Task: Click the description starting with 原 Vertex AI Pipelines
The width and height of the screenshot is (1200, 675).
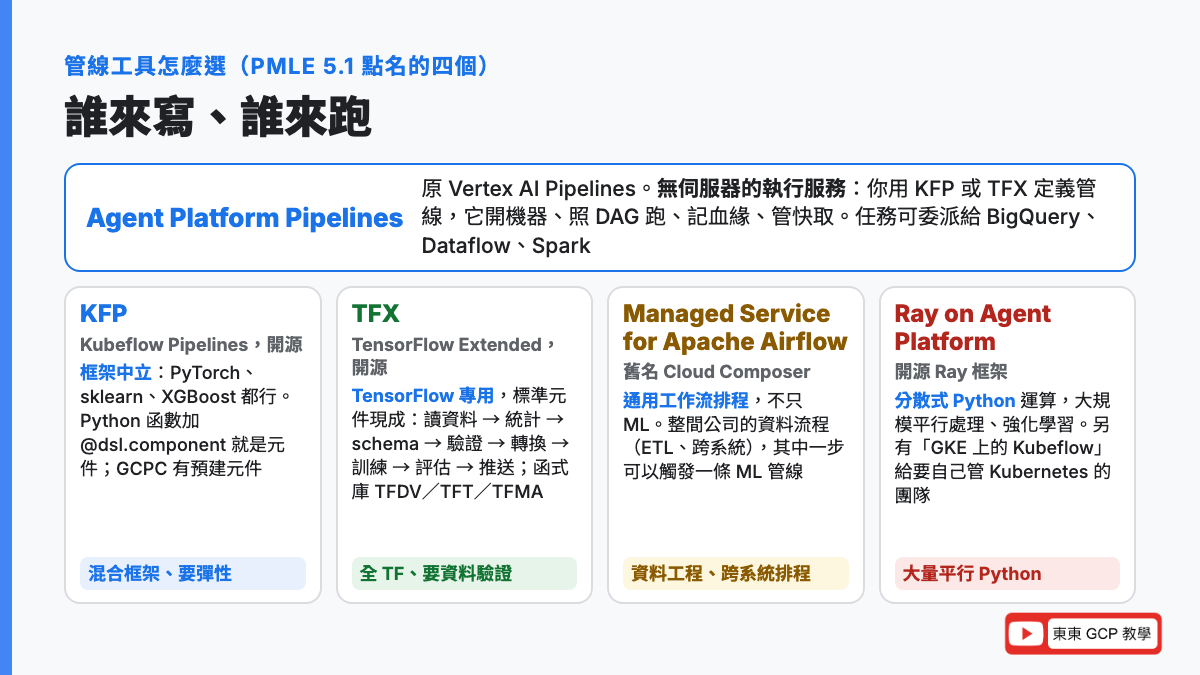Action: (x=760, y=217)
